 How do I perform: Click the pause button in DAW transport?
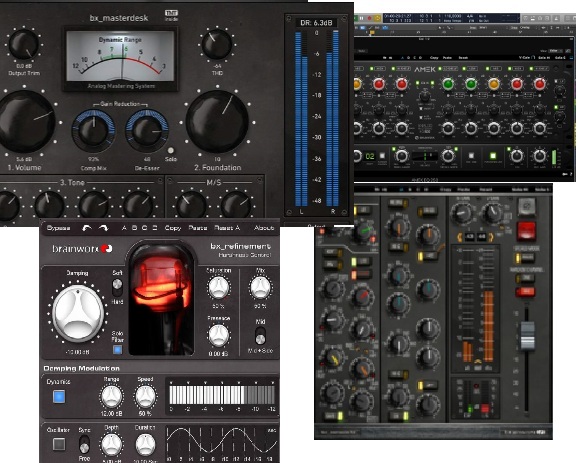361,18
